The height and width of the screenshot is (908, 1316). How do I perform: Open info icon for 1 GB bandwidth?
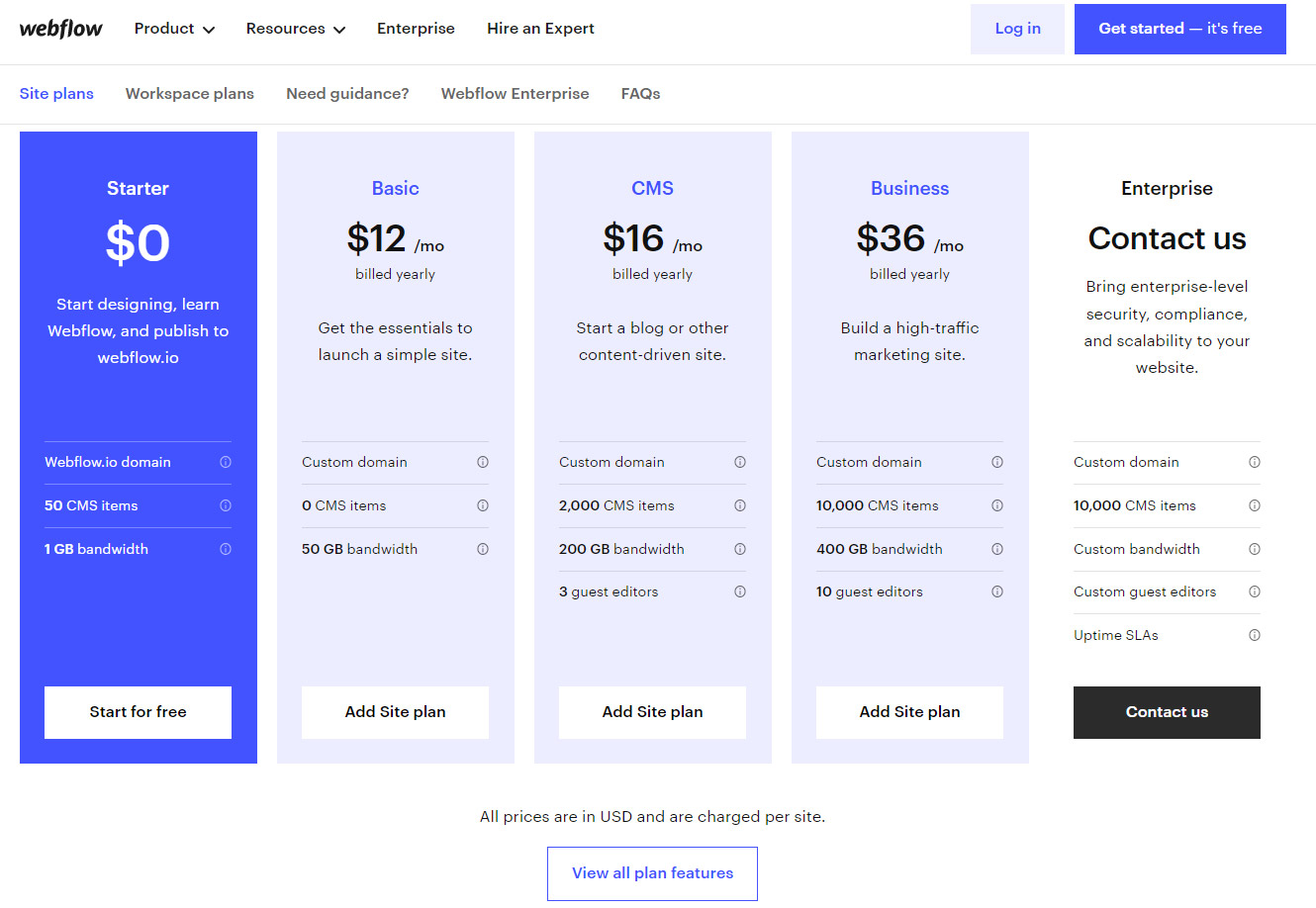226,549
